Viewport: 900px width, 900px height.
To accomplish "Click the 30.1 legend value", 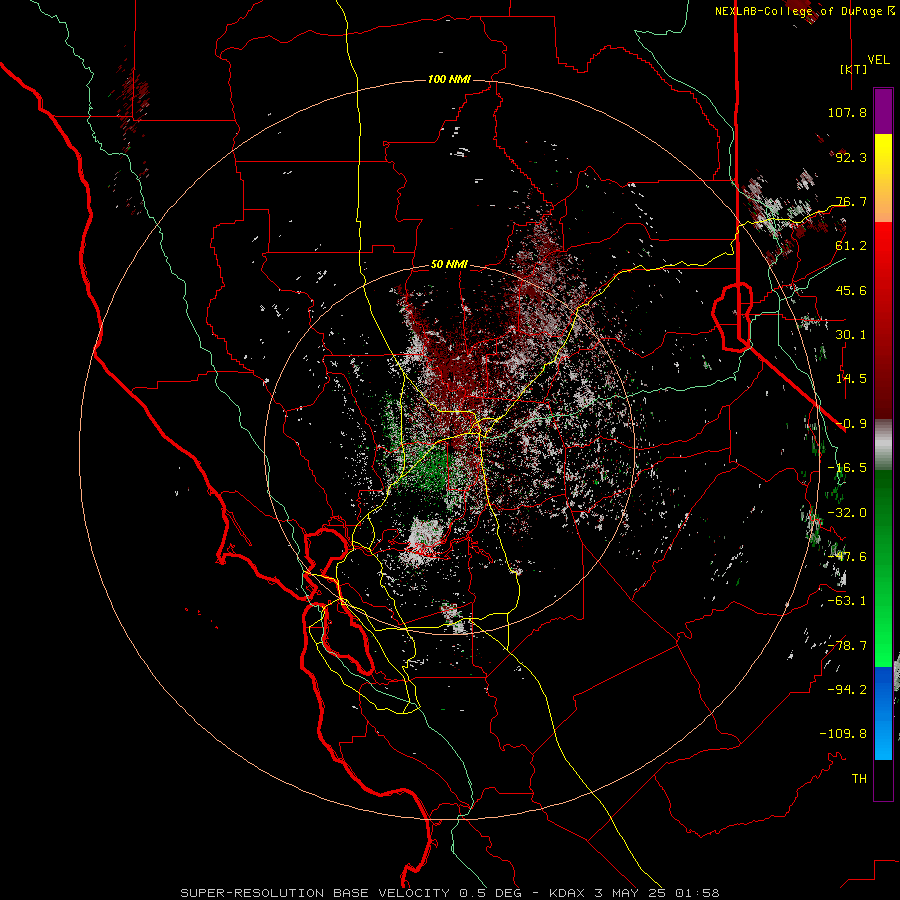I will coord(851,335).
